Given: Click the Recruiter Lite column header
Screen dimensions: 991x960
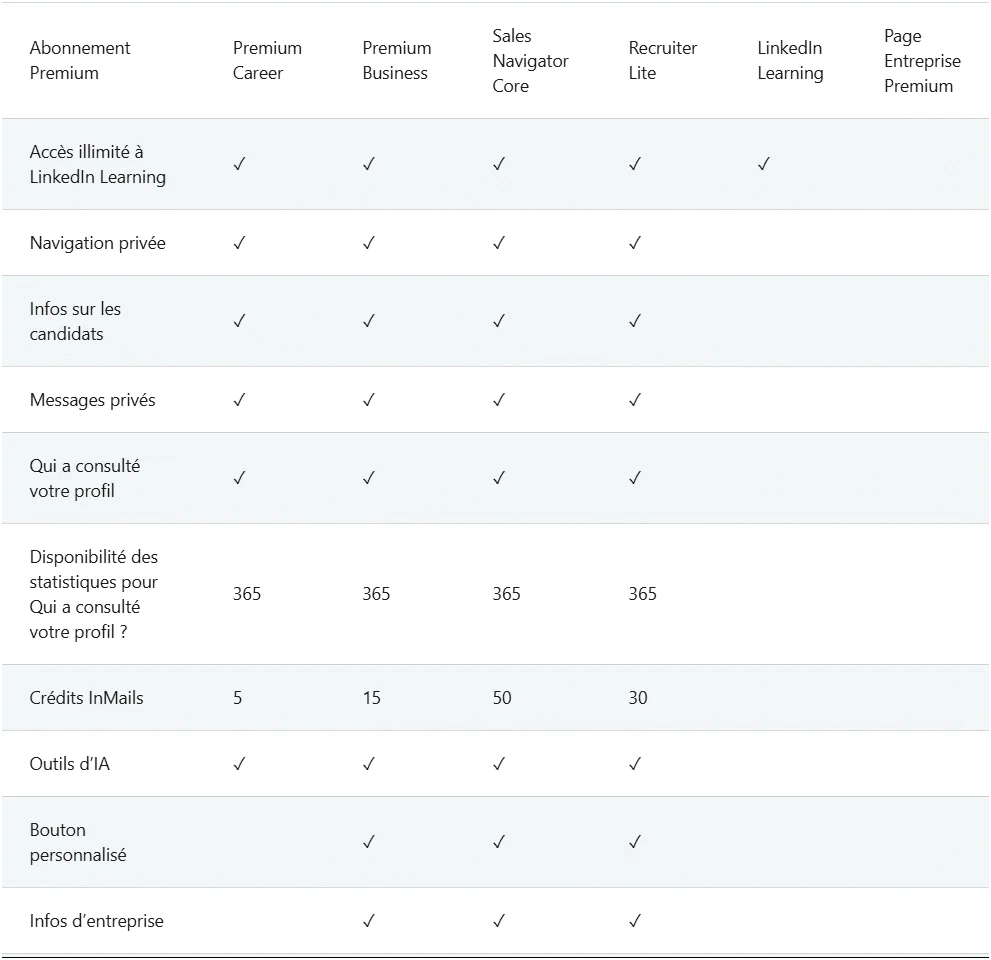Looking at the screenshot, I should (x=662, y=60).
